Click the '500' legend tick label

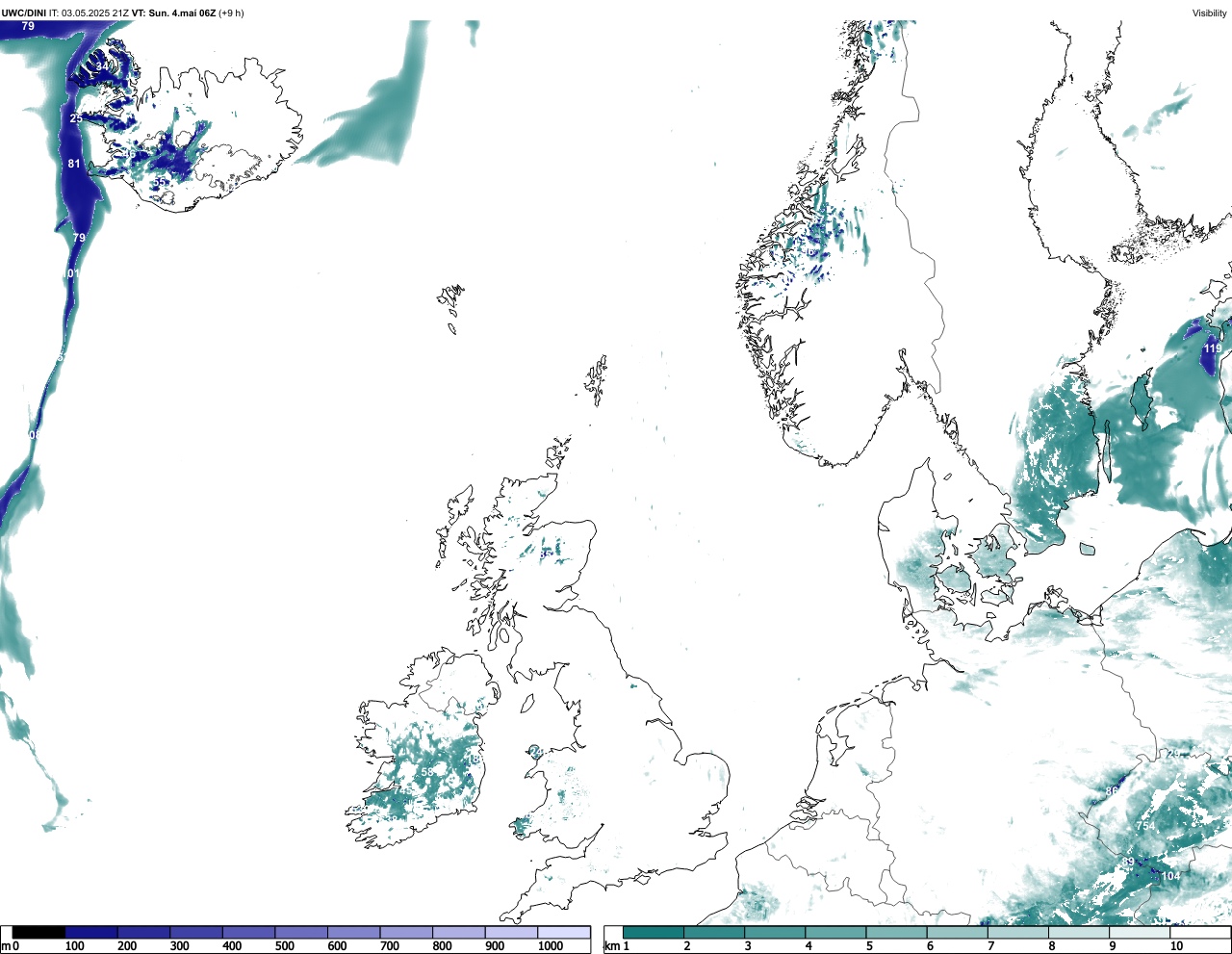pyautogui.click(x=285, y=946)
